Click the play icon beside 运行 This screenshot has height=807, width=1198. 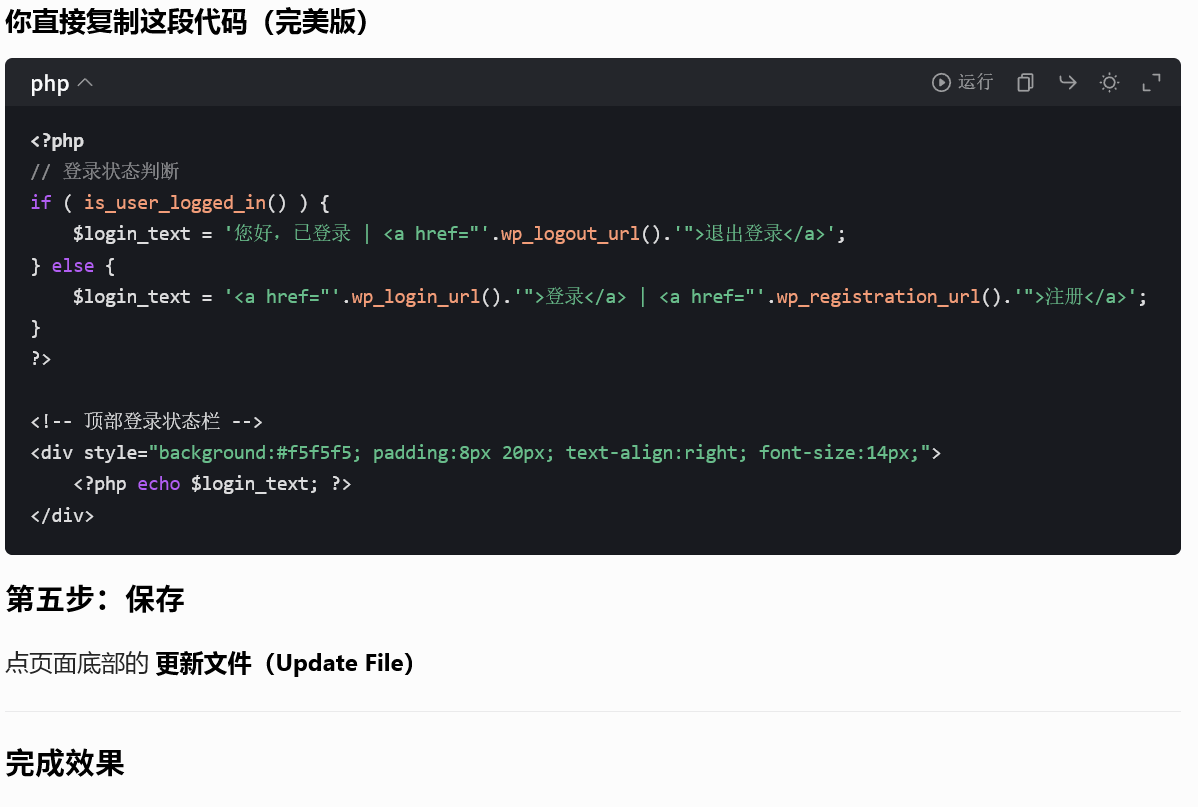point(941,83)
